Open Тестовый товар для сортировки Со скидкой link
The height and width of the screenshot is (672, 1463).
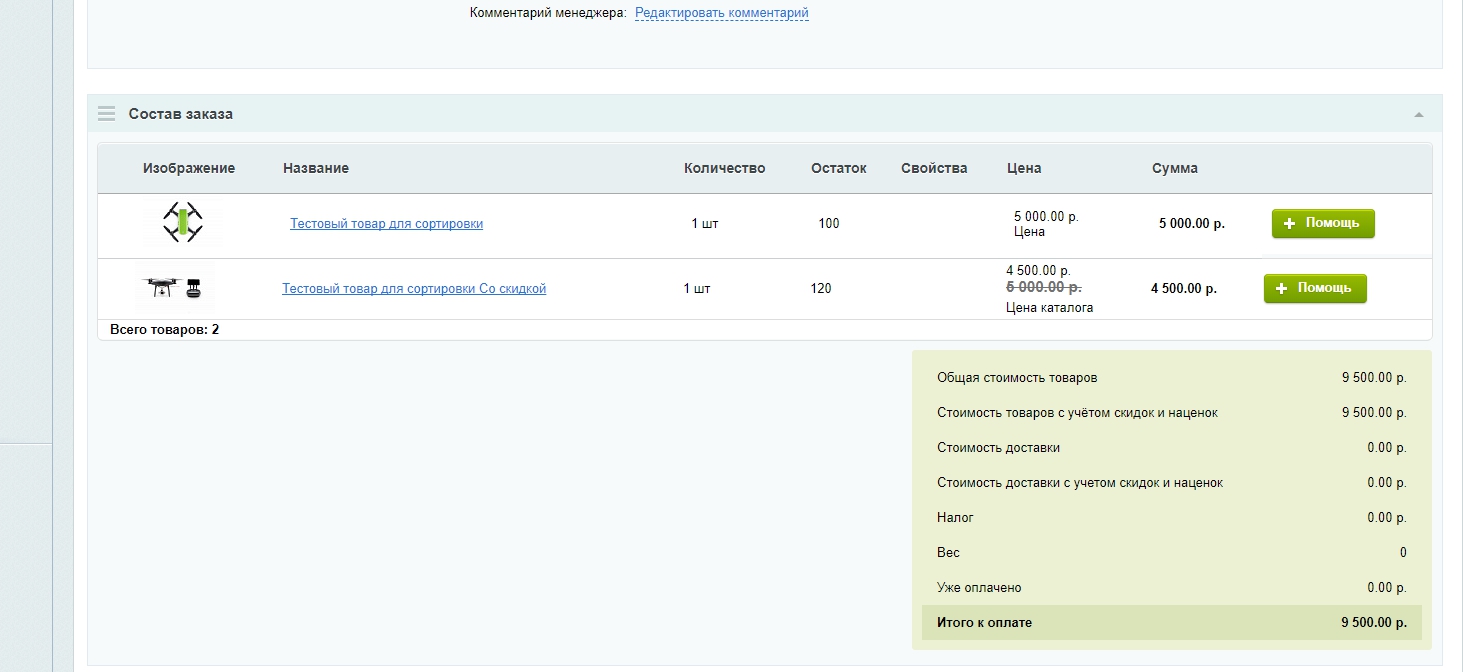[x=414, y=289]
